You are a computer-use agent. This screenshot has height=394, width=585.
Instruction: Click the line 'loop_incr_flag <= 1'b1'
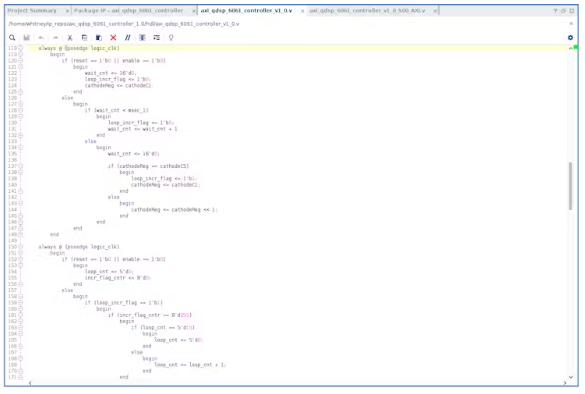point(164,179)
